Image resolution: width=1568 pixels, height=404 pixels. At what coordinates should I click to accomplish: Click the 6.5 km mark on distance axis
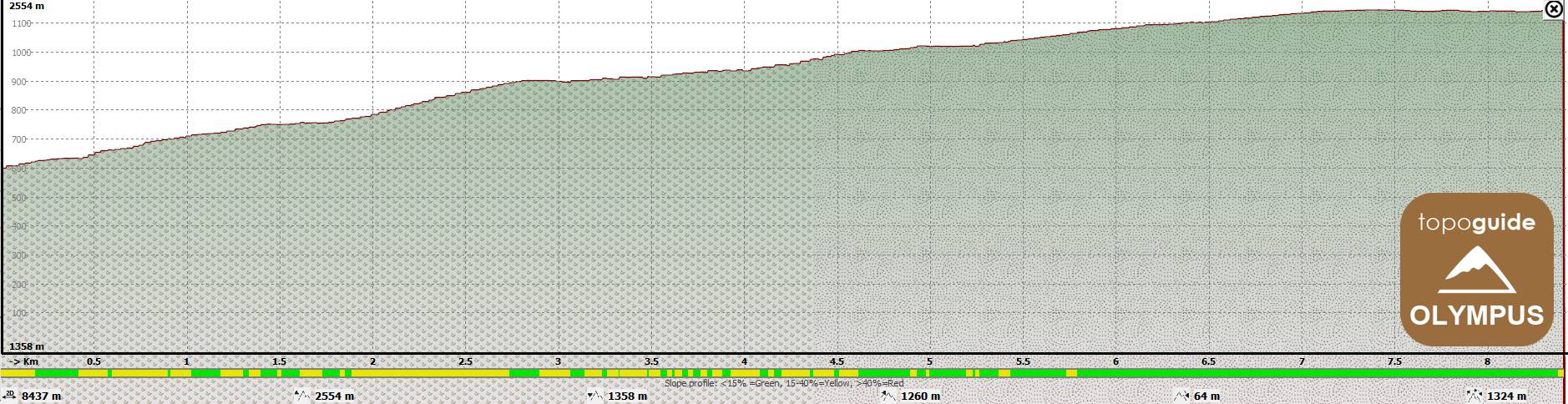[1208, 361]
